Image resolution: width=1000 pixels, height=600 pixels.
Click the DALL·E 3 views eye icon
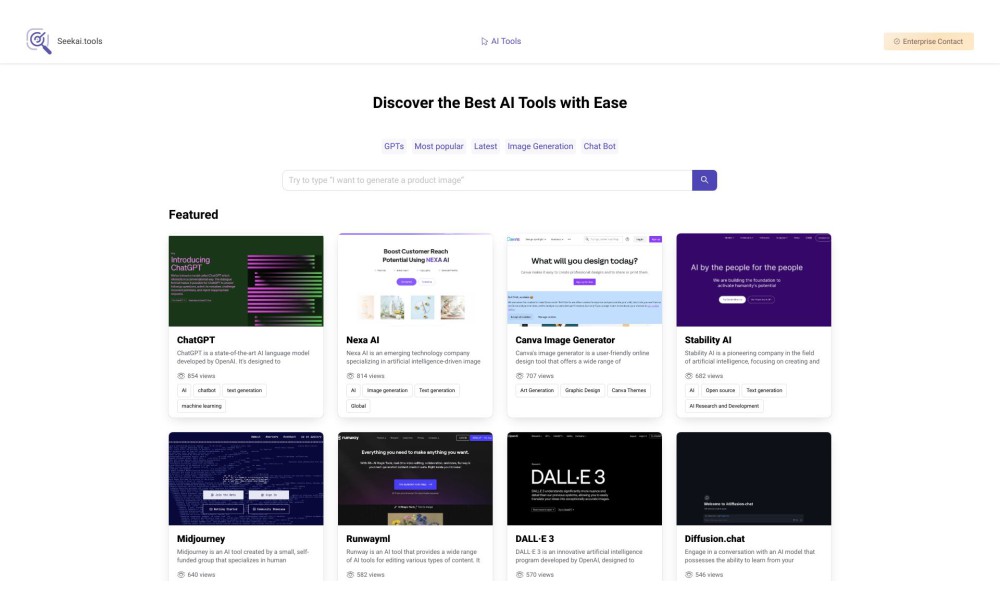[519, 574]
